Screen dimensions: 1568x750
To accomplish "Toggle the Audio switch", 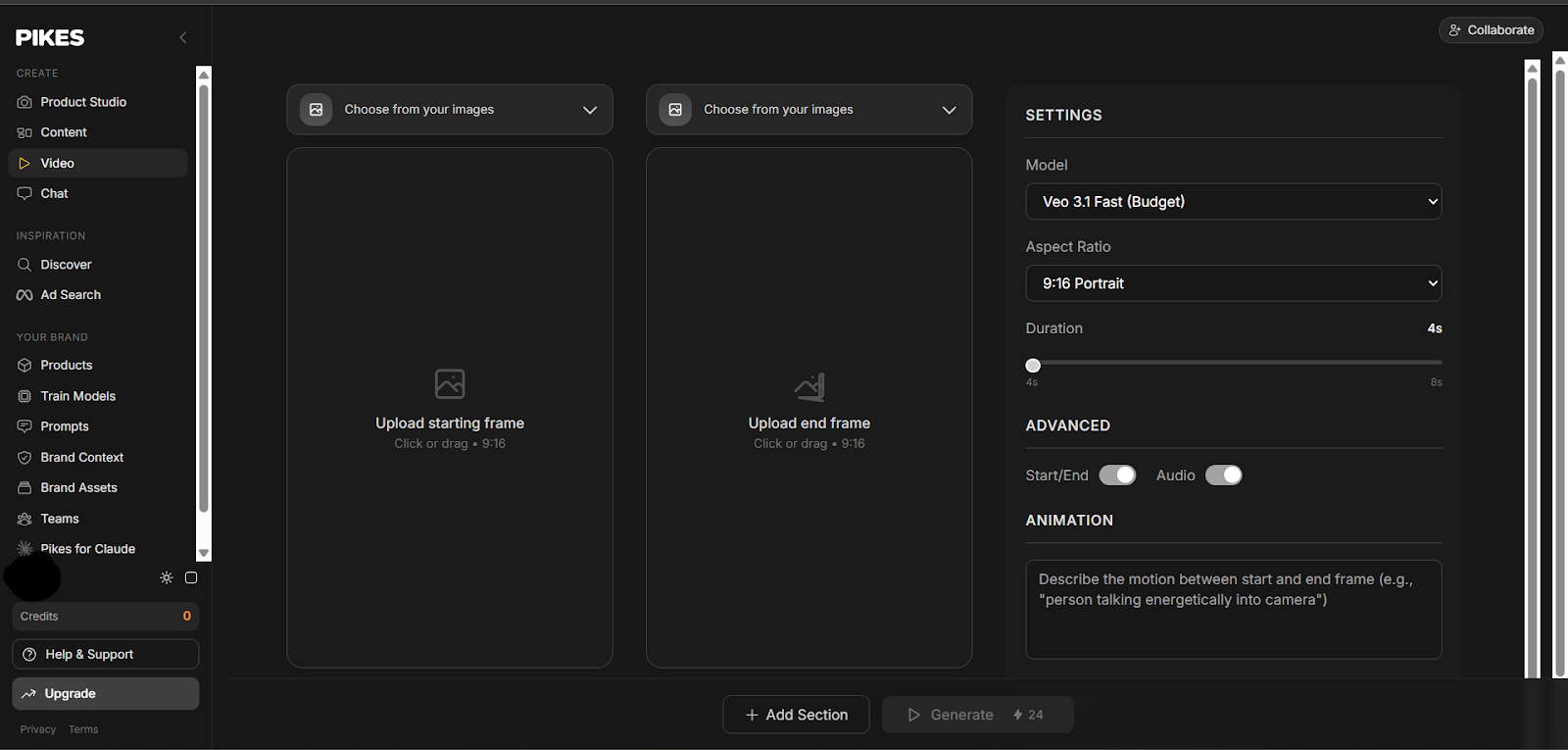I will 1223,475.
